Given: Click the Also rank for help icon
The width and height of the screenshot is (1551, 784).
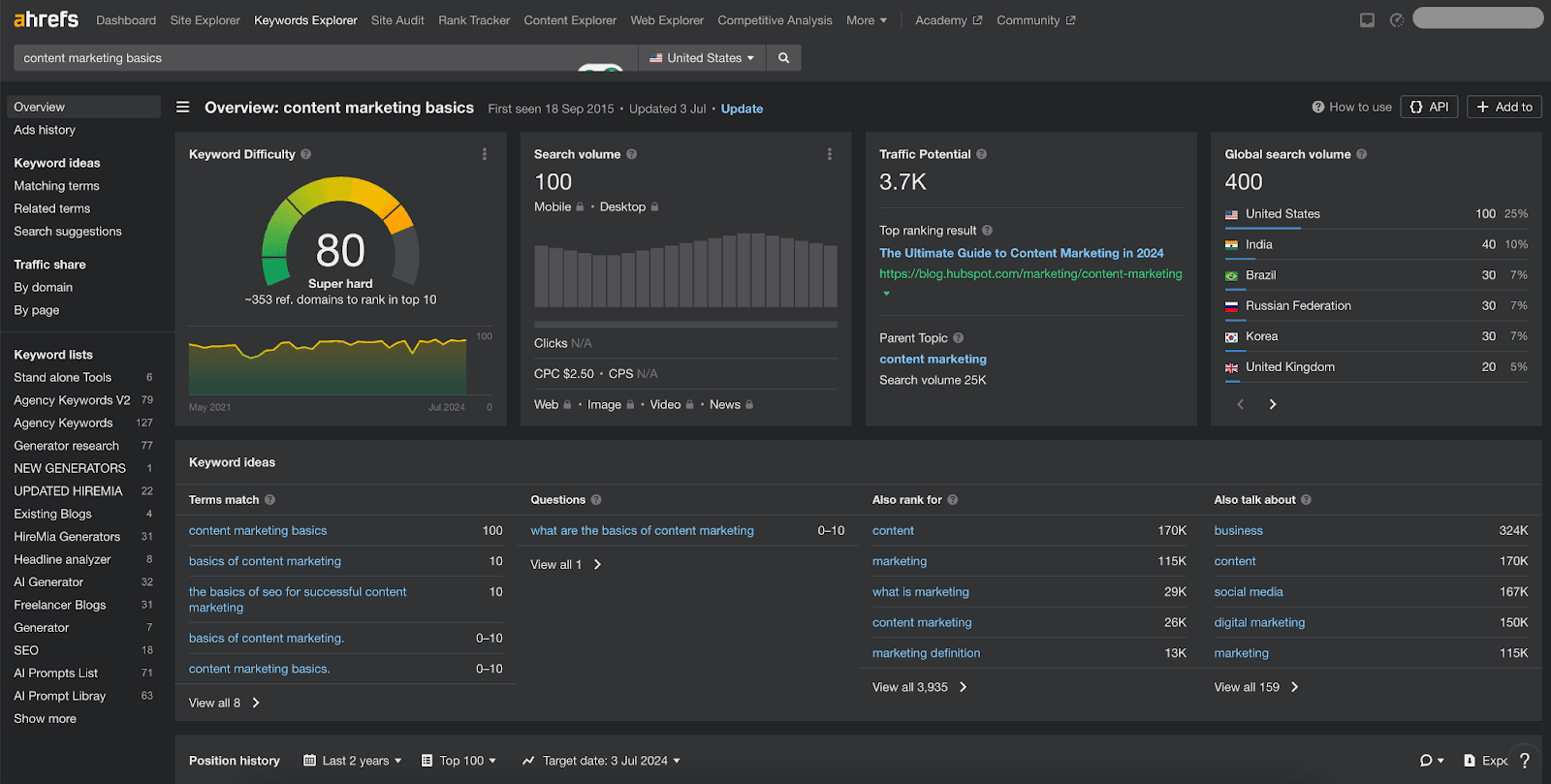Looking at the screenshot, I should point(953,500).
